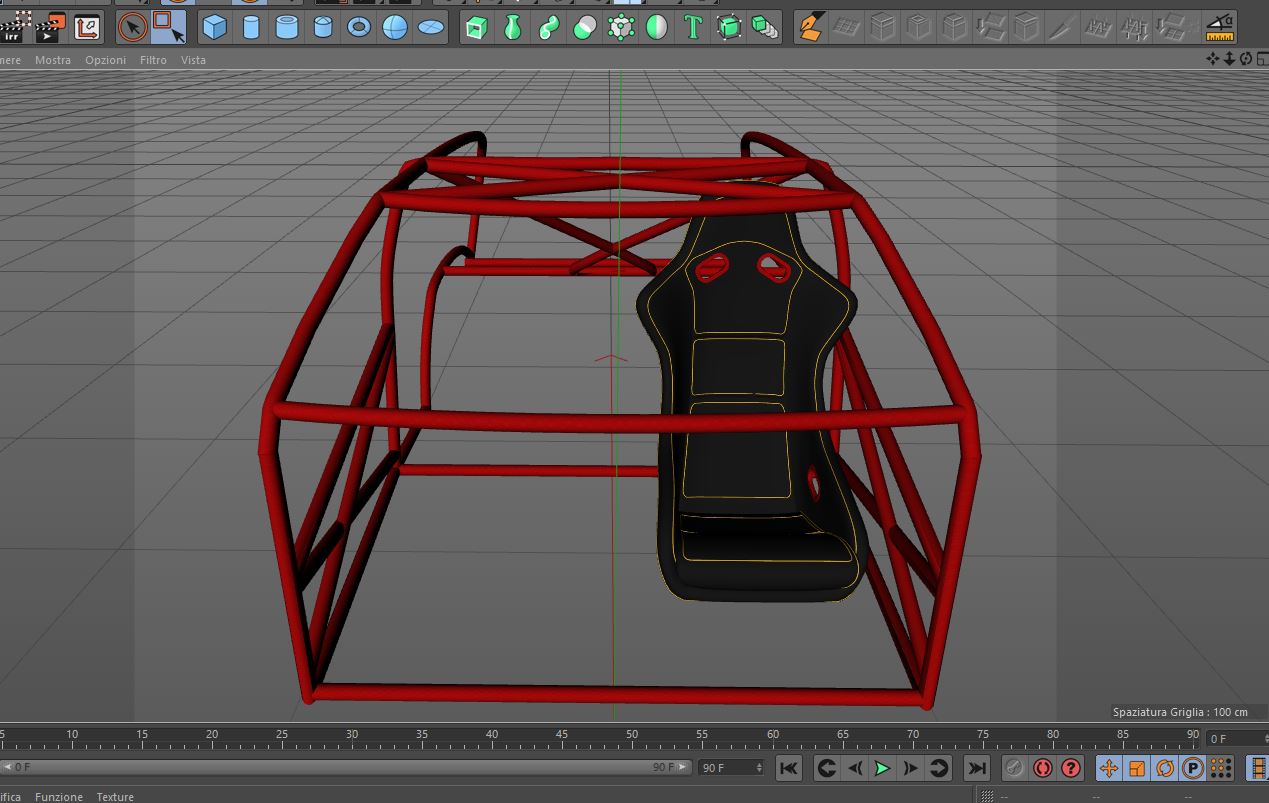Activate the Rectangle Selection tool
1269x803 pixels.
click(x=169, y=27)
